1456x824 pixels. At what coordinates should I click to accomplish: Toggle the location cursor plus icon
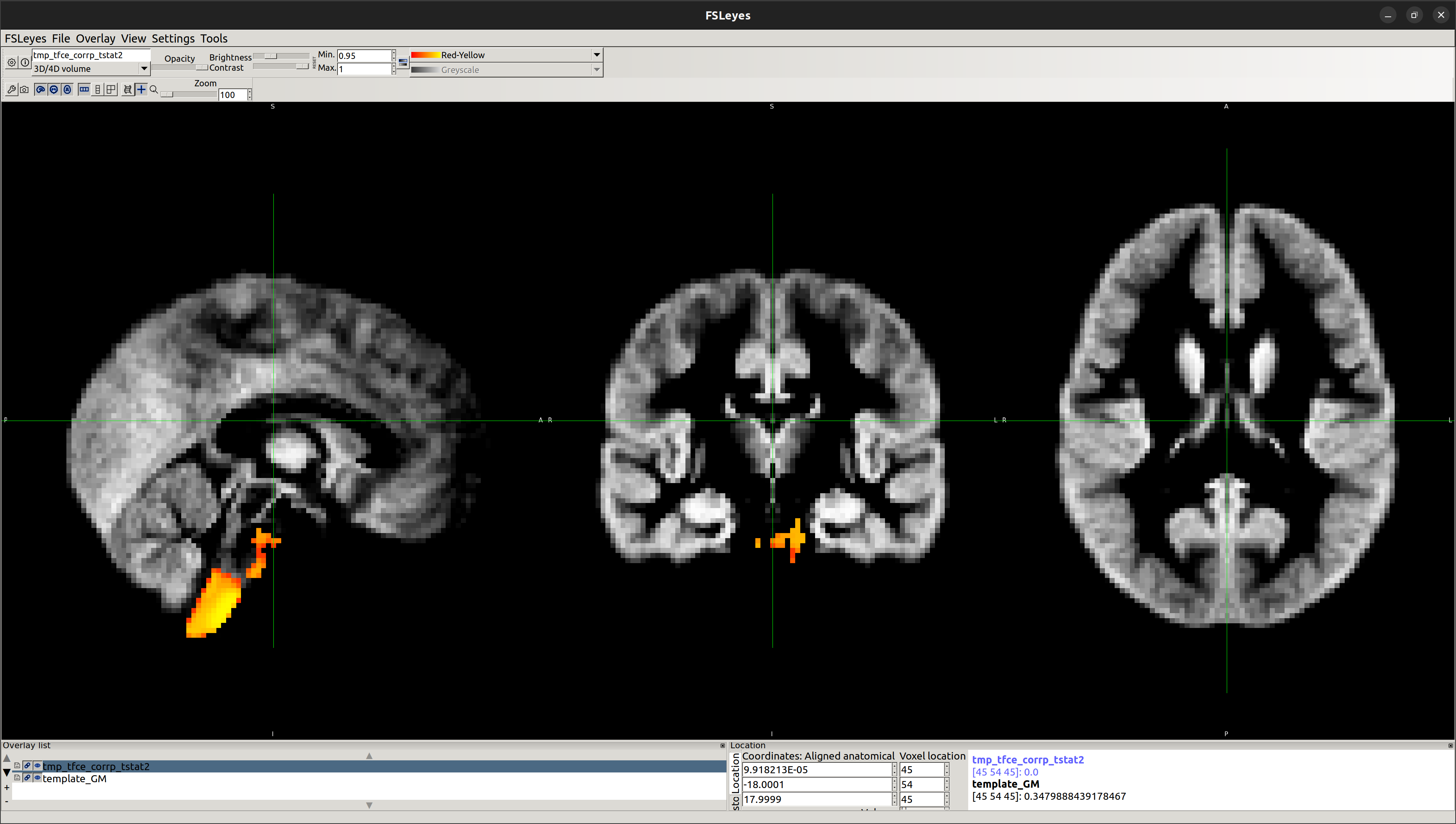141,89
